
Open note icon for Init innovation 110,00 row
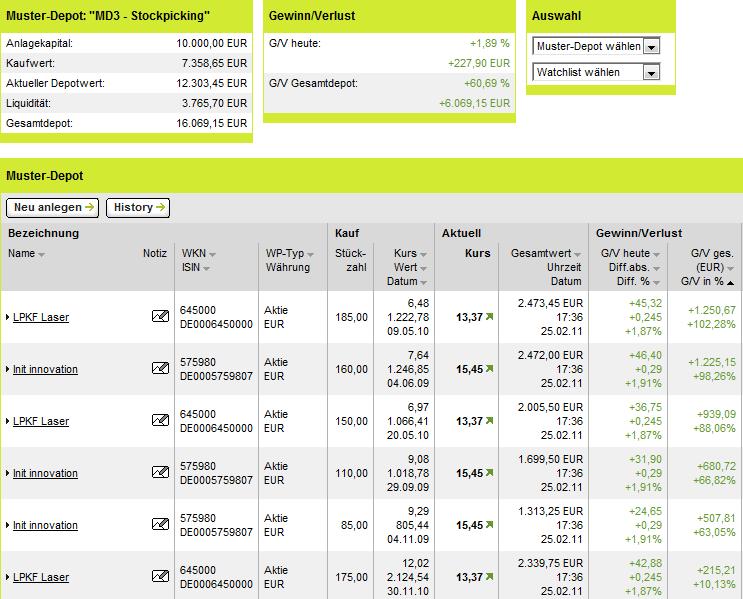point(160,472)
